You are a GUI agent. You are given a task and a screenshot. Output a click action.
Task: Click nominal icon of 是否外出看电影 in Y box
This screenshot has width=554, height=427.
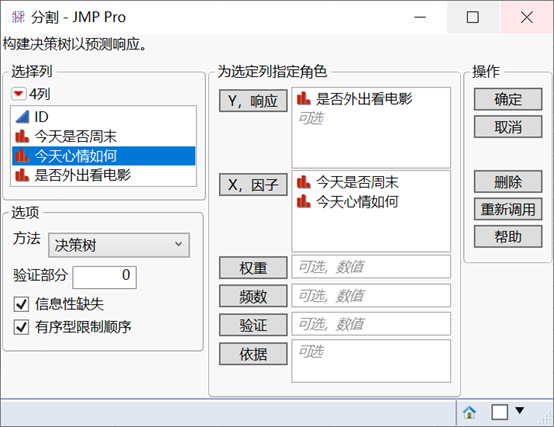pyautogui.click(x=303, y=99)
